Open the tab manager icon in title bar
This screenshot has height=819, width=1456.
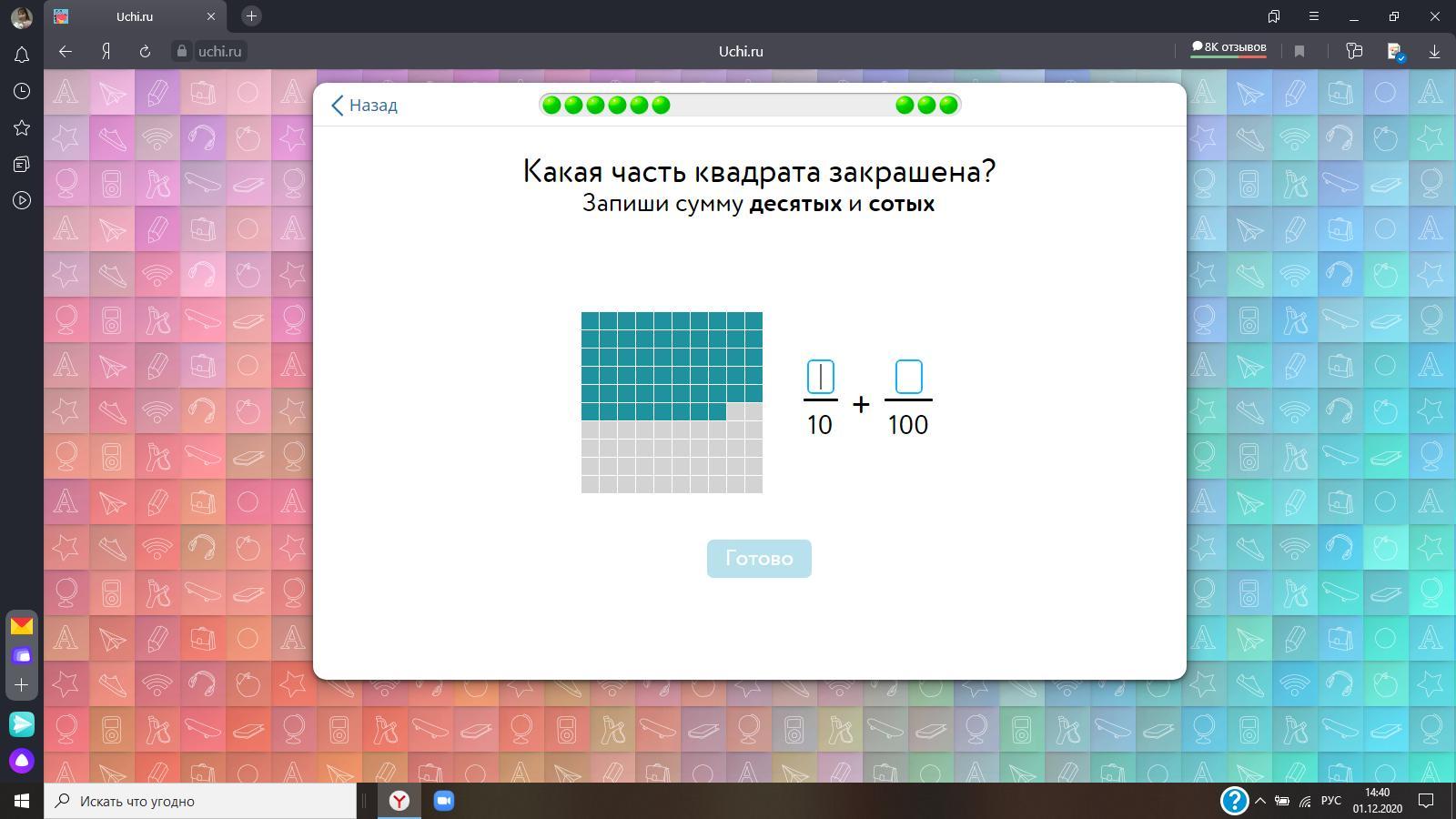1274,16
